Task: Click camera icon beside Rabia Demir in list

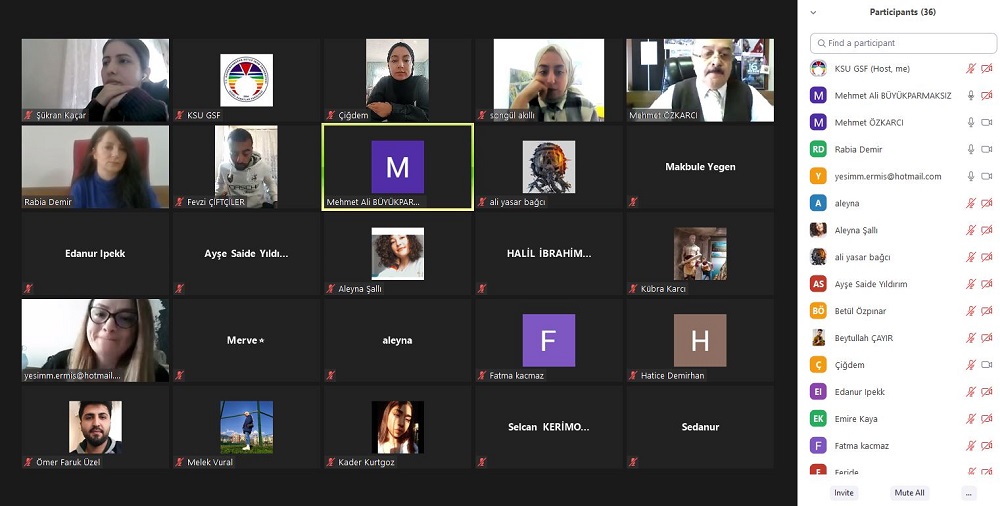Action: [987, 150]
